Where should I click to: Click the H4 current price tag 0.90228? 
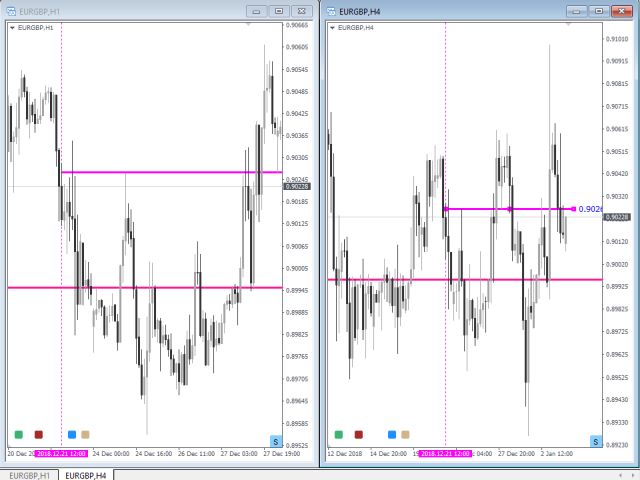tap(617, 217)
